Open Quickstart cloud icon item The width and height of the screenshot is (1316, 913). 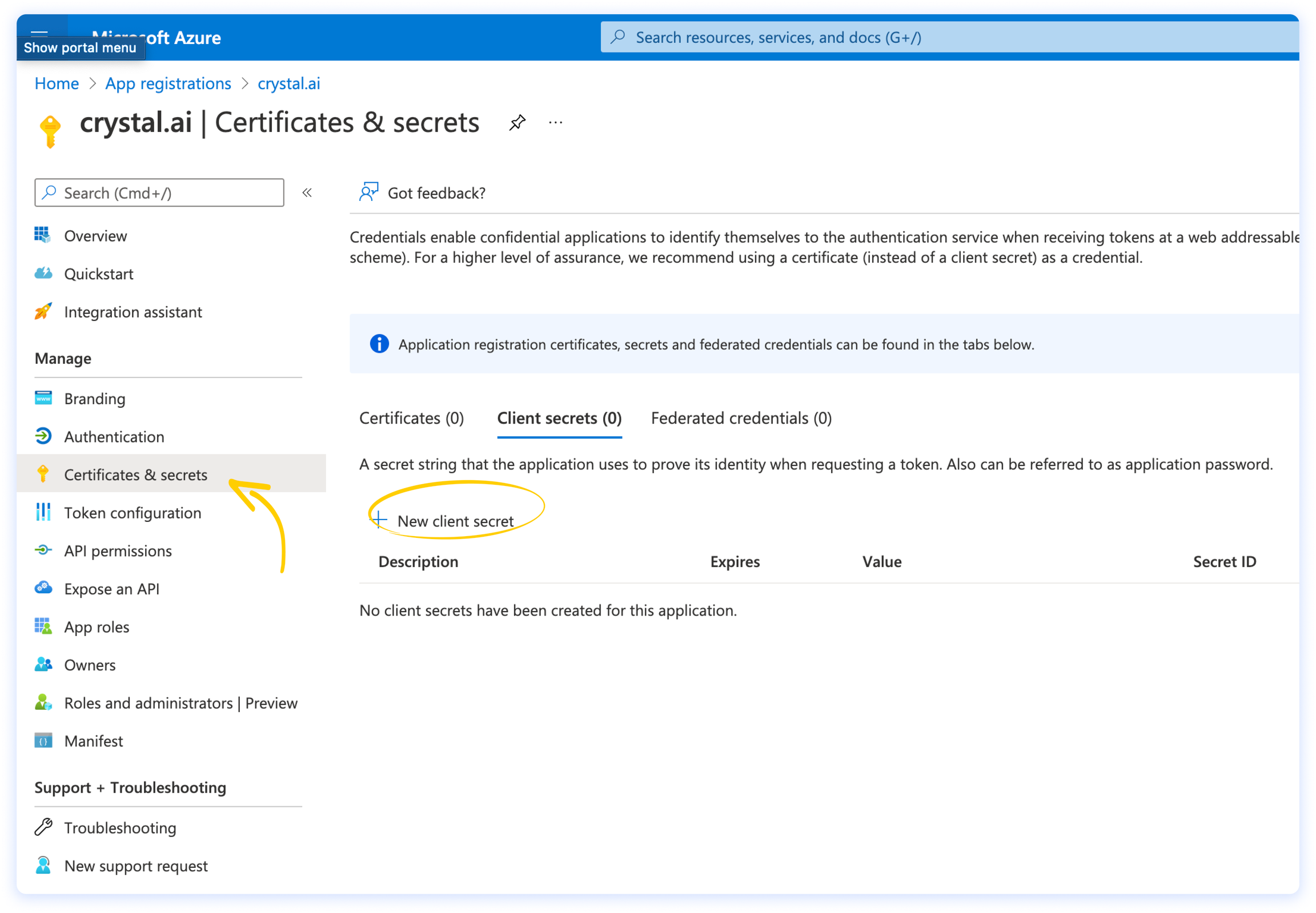98,274
